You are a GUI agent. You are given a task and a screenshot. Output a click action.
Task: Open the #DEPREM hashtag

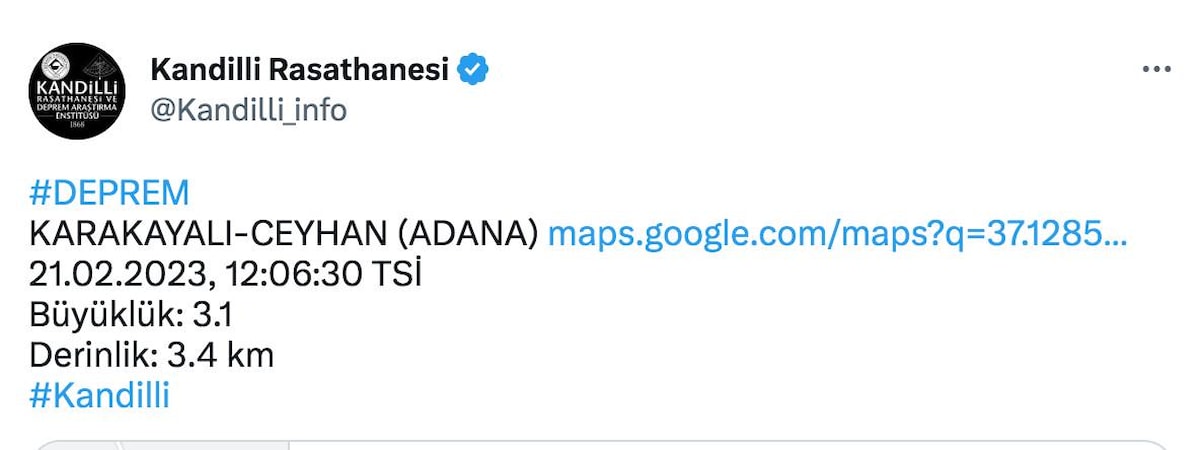(109, 193)
